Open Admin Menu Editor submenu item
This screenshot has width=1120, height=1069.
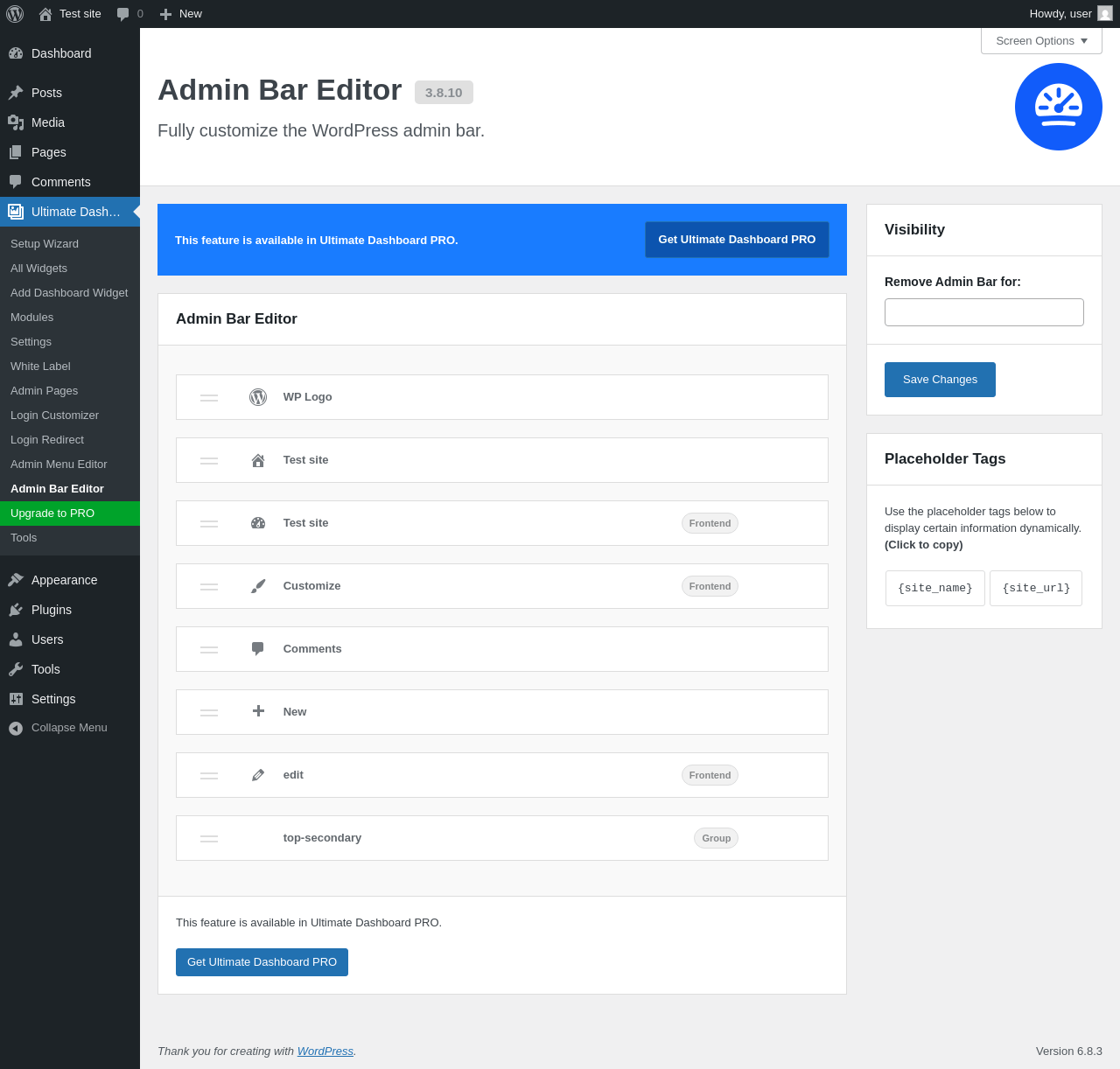[x=70, y=465]
